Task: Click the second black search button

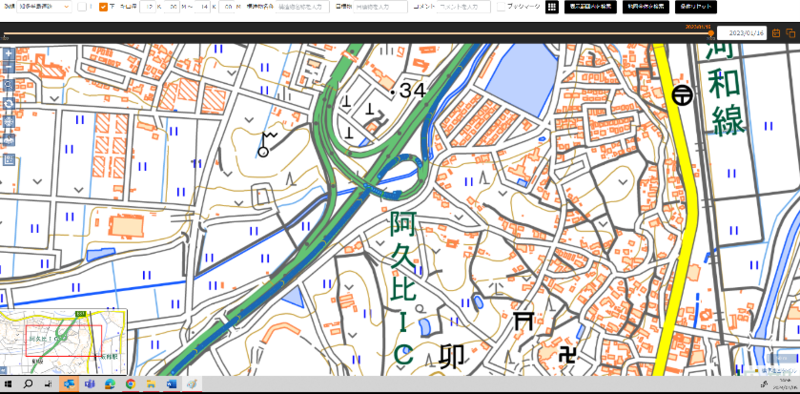Action: point(645,7)
